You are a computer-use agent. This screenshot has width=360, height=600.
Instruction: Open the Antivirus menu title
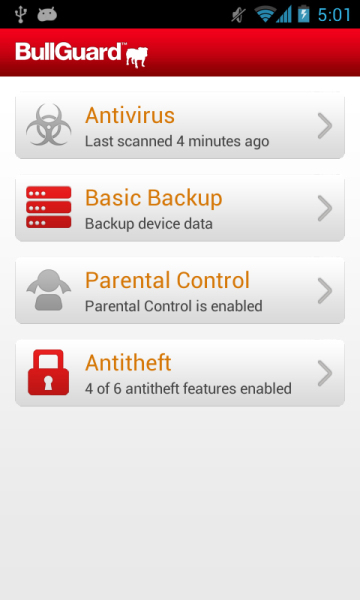tap(130, 115)
